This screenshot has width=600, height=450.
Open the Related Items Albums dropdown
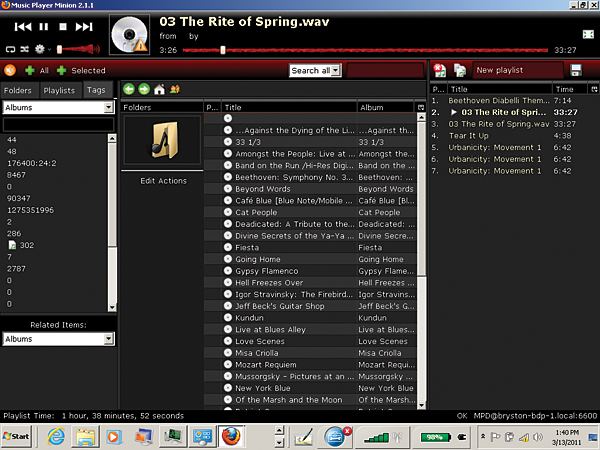[59, 339]
